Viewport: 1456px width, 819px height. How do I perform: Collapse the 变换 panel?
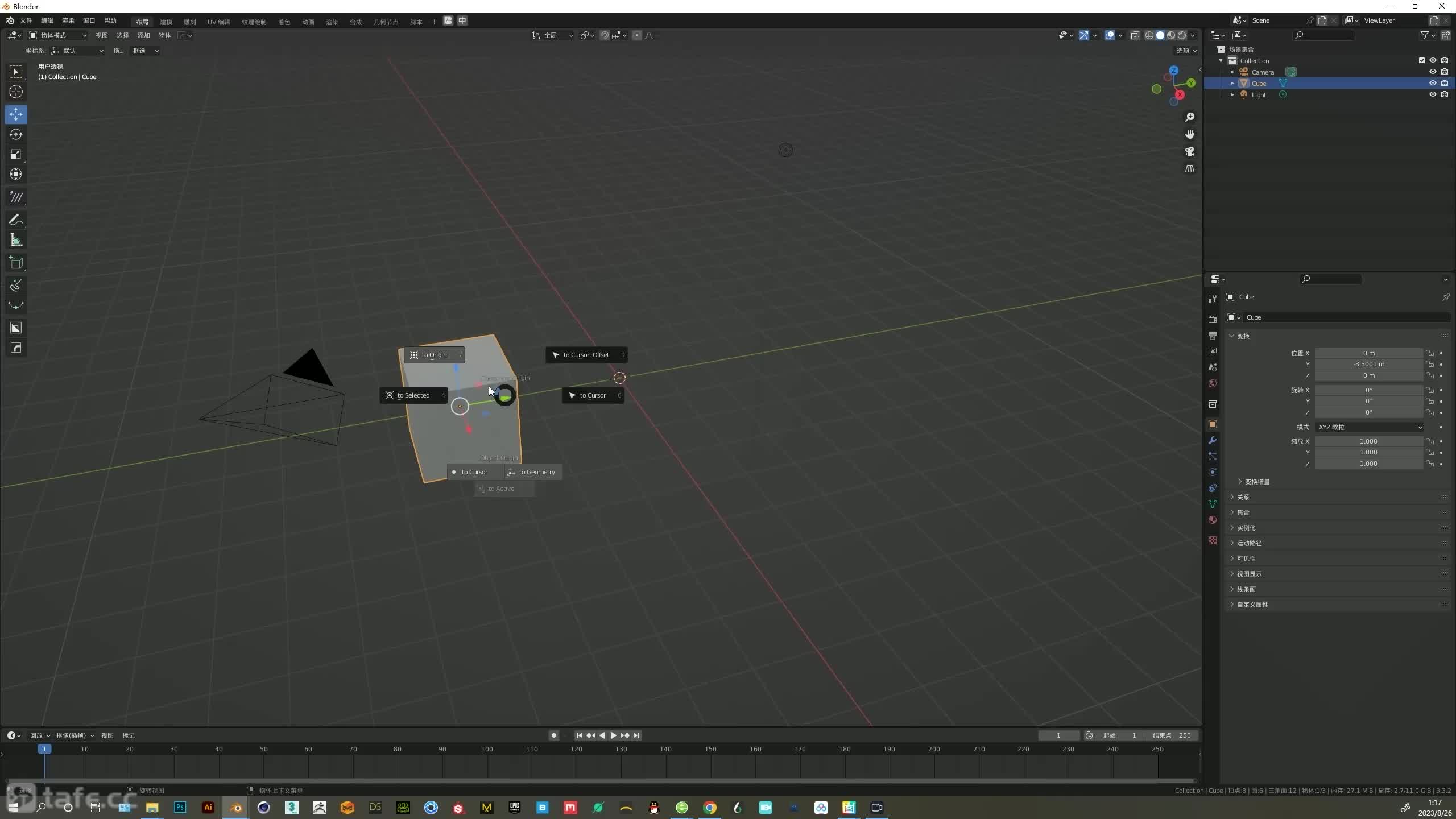click(1243, 336)
